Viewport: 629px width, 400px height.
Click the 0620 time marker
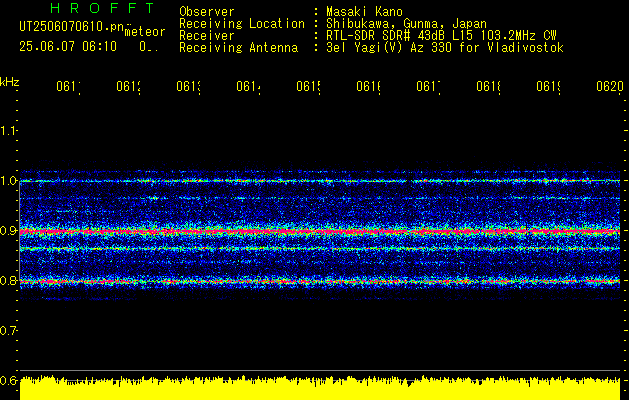pos(610,87)
